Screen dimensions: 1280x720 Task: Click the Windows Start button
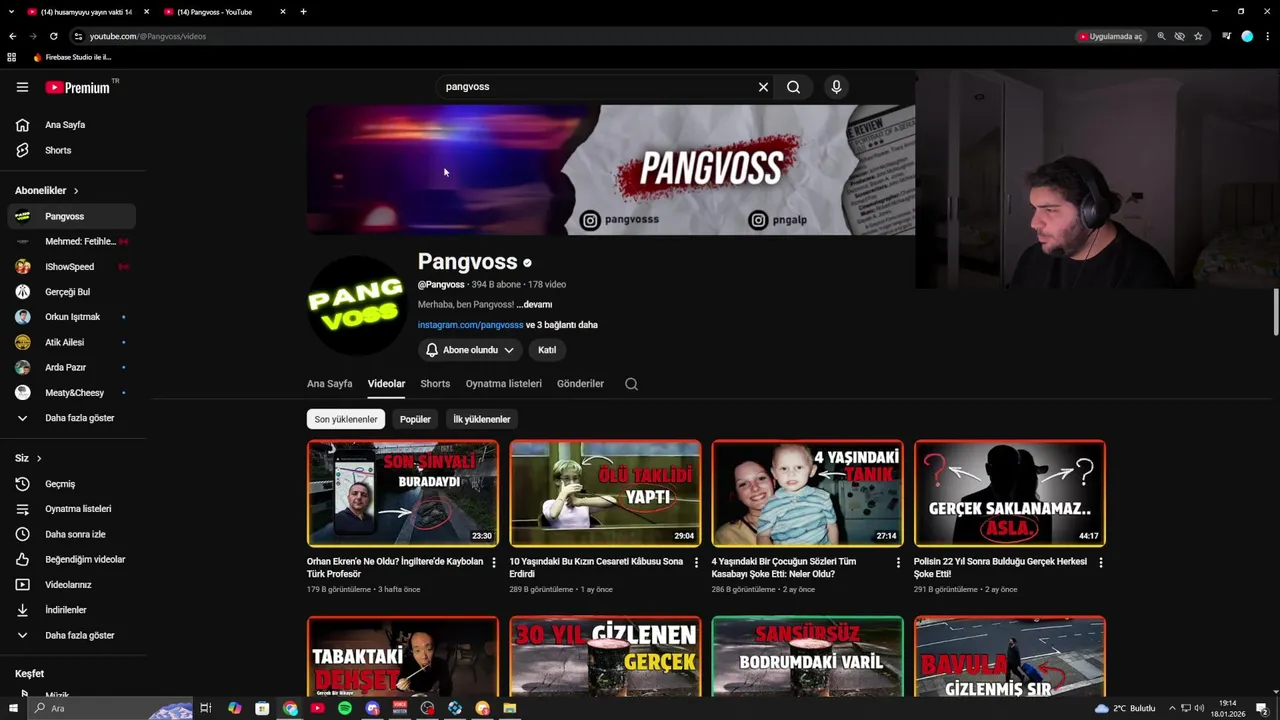coord(13,708)
